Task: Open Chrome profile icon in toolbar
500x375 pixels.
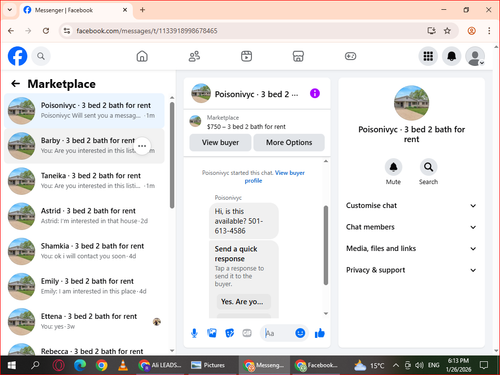Action: point(471,31)
